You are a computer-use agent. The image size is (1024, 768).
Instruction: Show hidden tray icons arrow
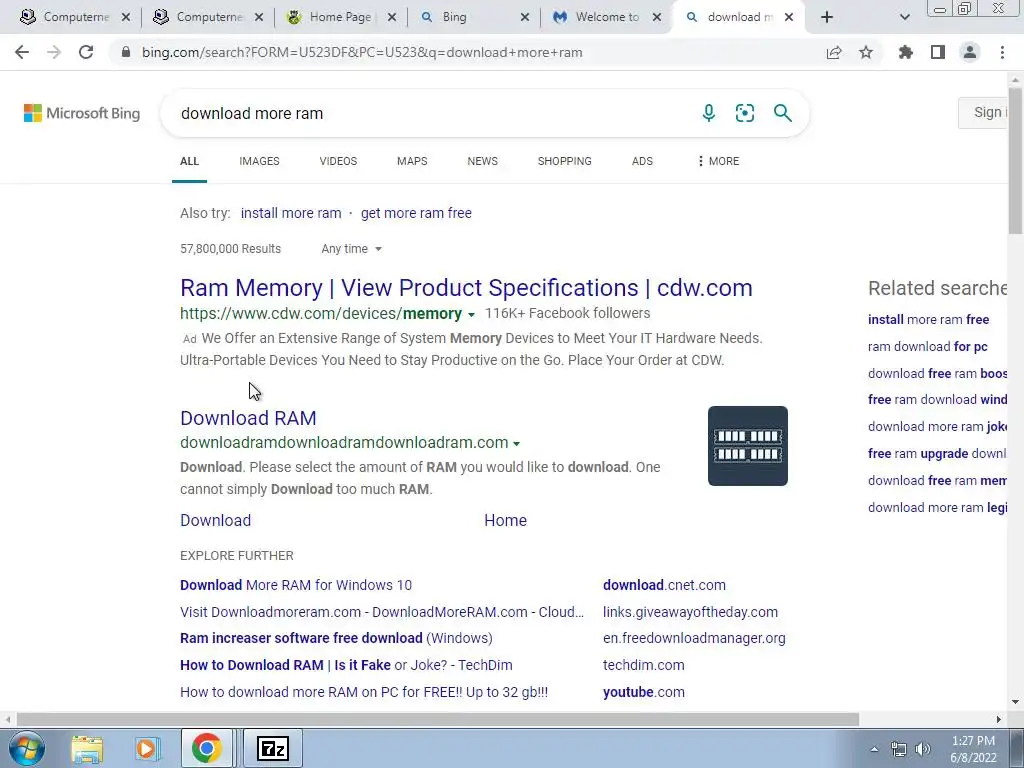[x=874, y=749]
